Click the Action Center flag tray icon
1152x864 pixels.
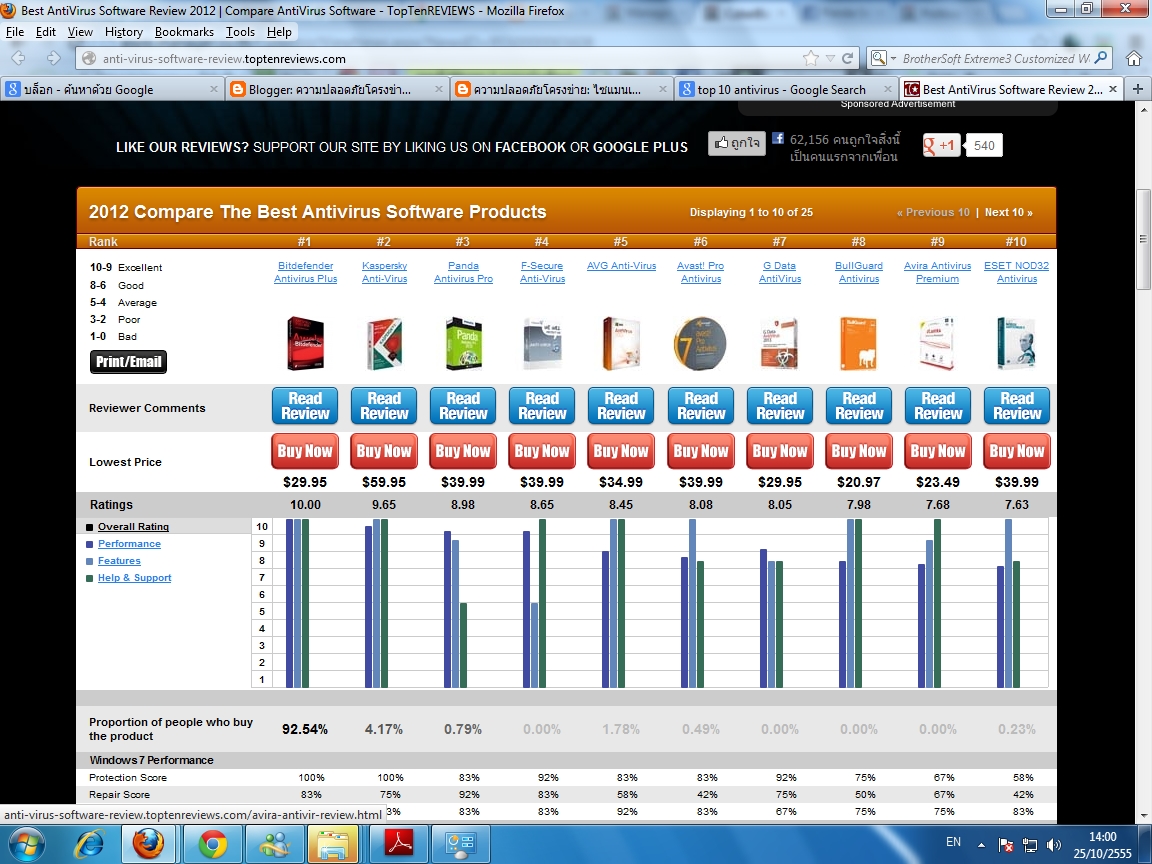[x=1005, y=845]
